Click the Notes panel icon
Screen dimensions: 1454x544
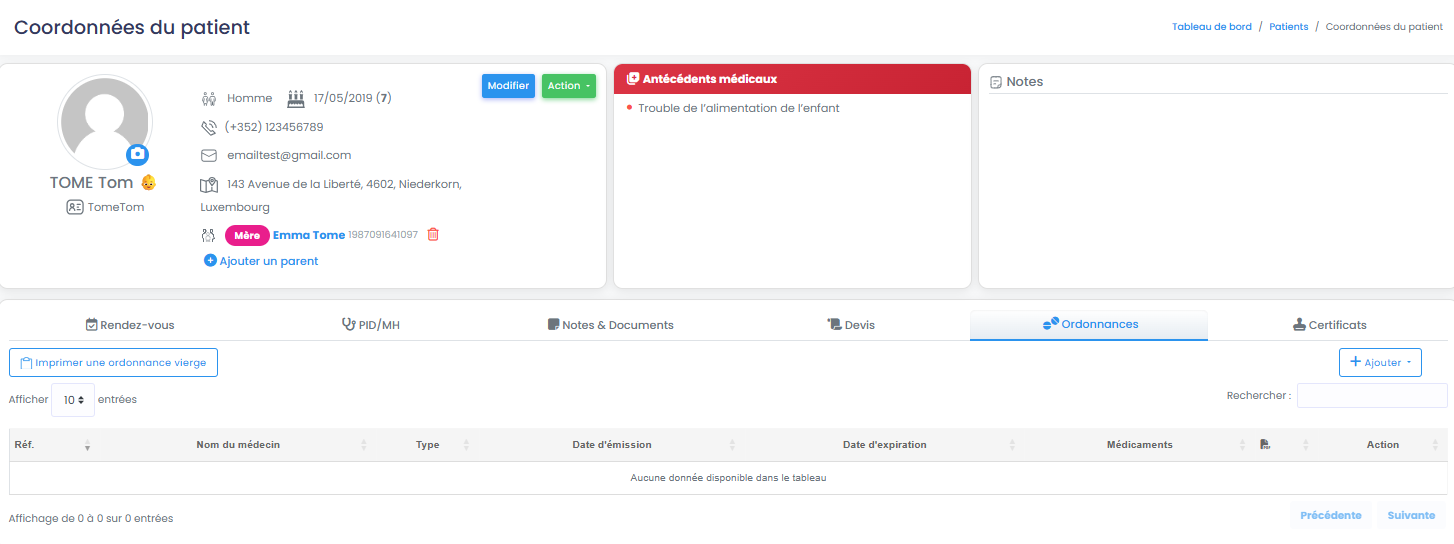point(996,82)
